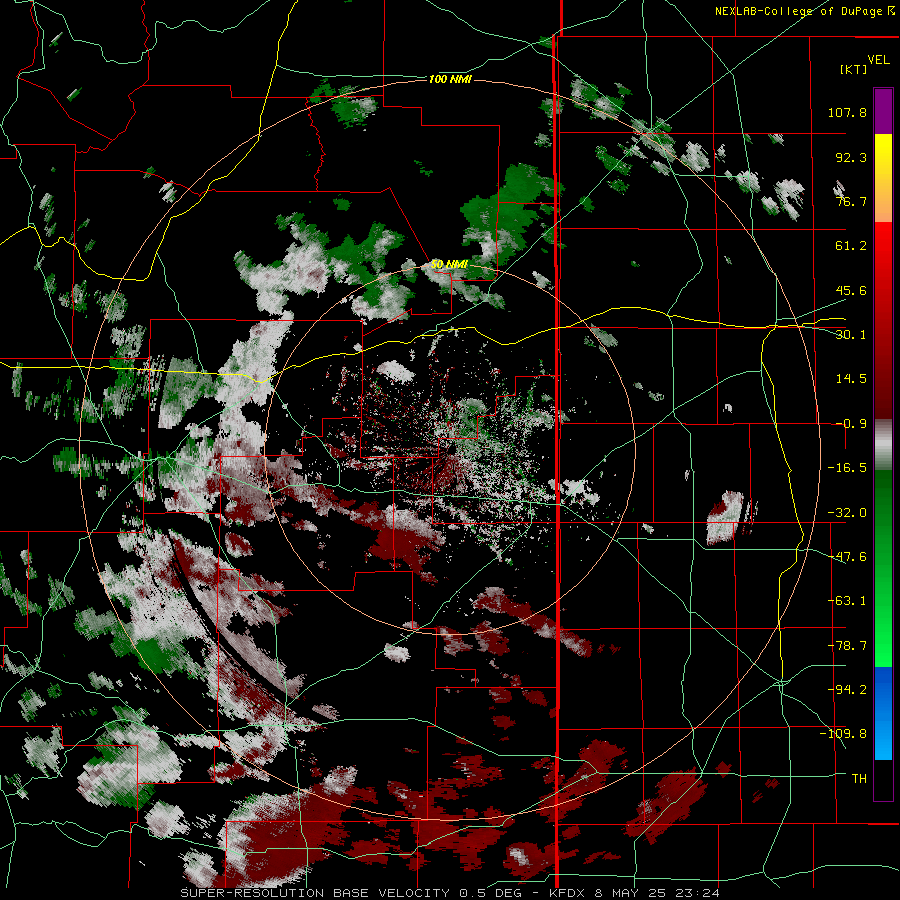Click the VEL legend title

click(x=878, y=60)
